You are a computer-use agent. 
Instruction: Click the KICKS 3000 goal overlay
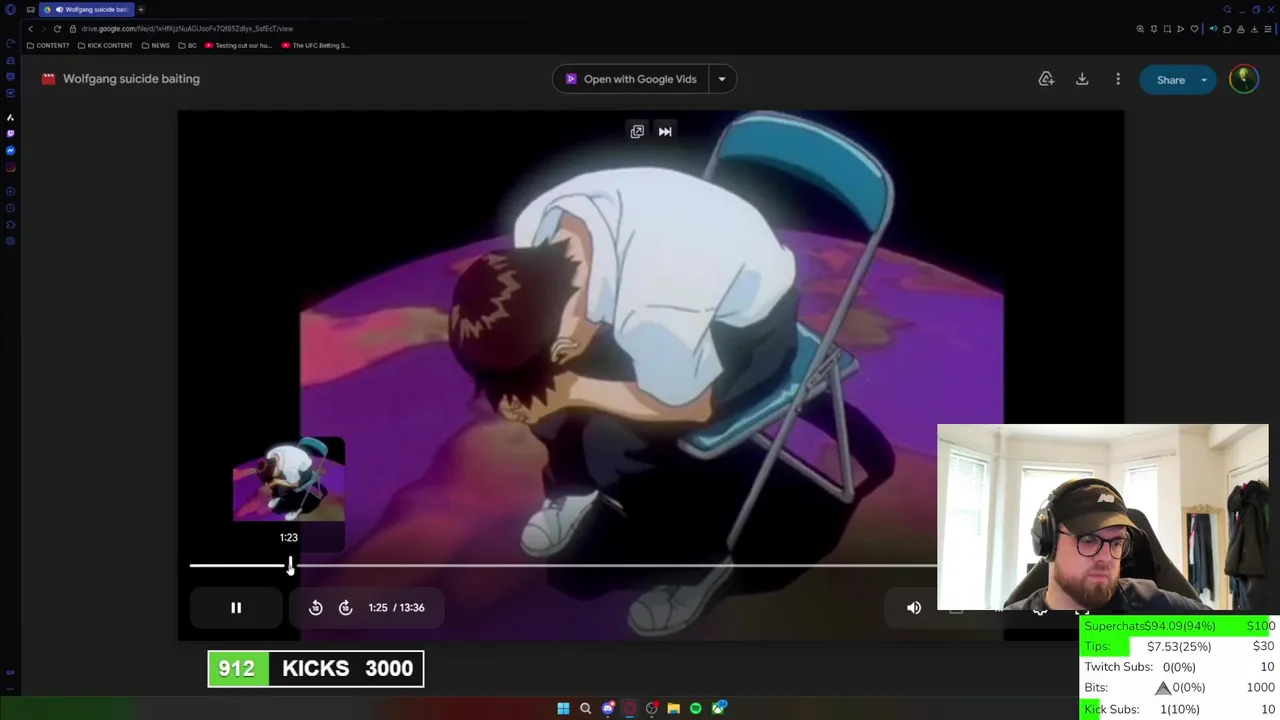[316, 669]
